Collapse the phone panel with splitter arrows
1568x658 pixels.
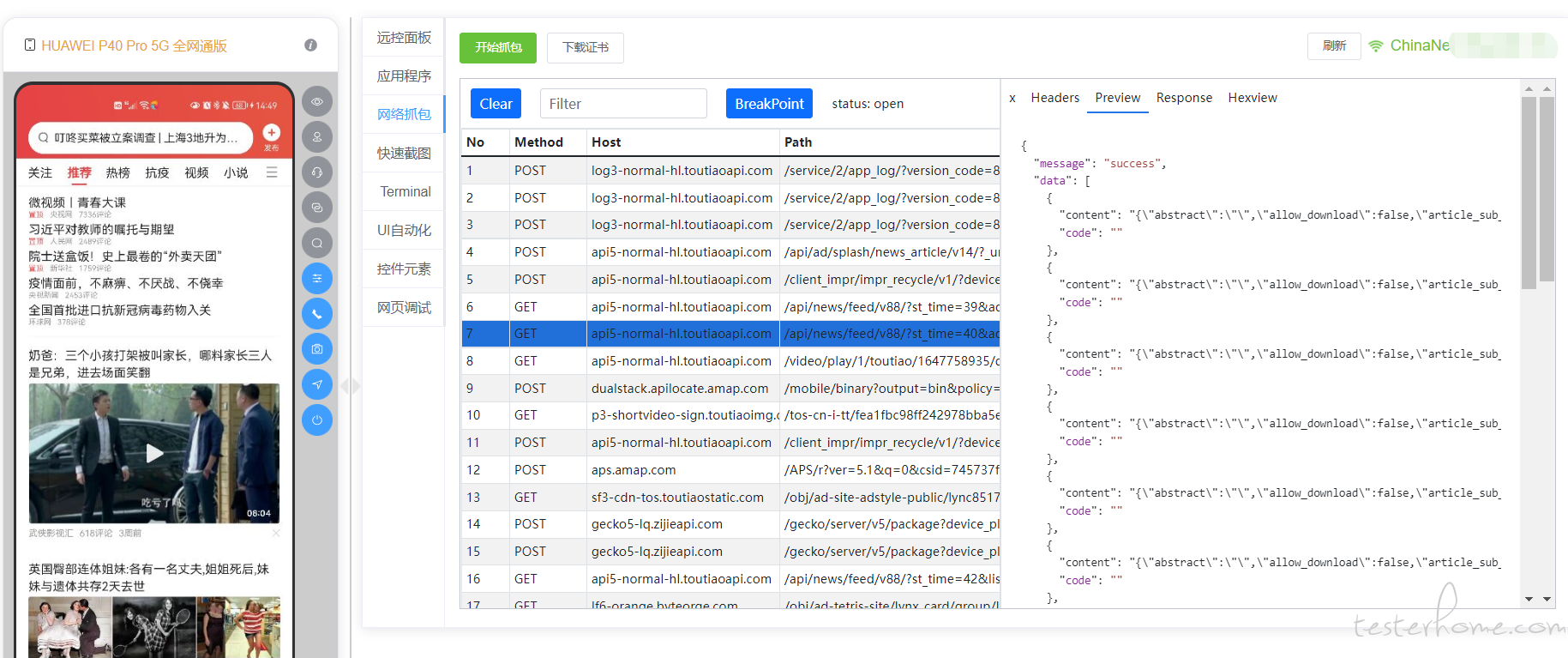pyautogui.click(x=350, y=386)
